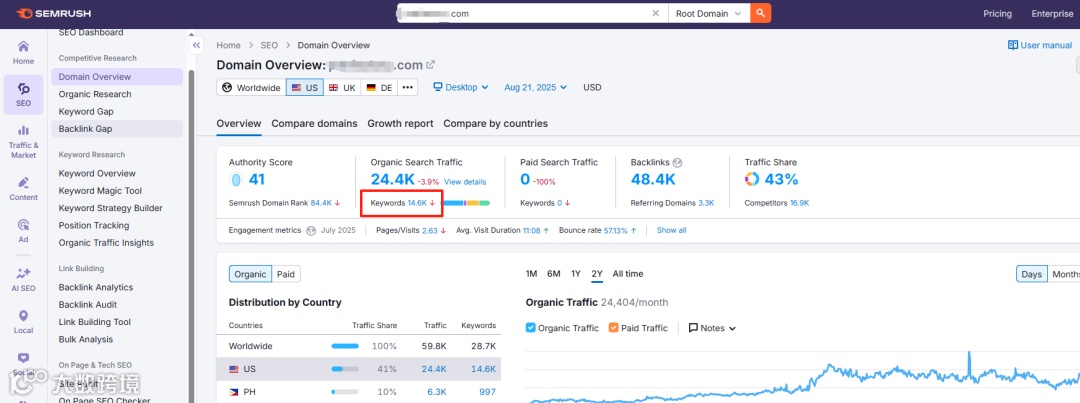The image size is (1080, 403).
Task: Switch to Compare by countries tab
Action: coord(495,123)
